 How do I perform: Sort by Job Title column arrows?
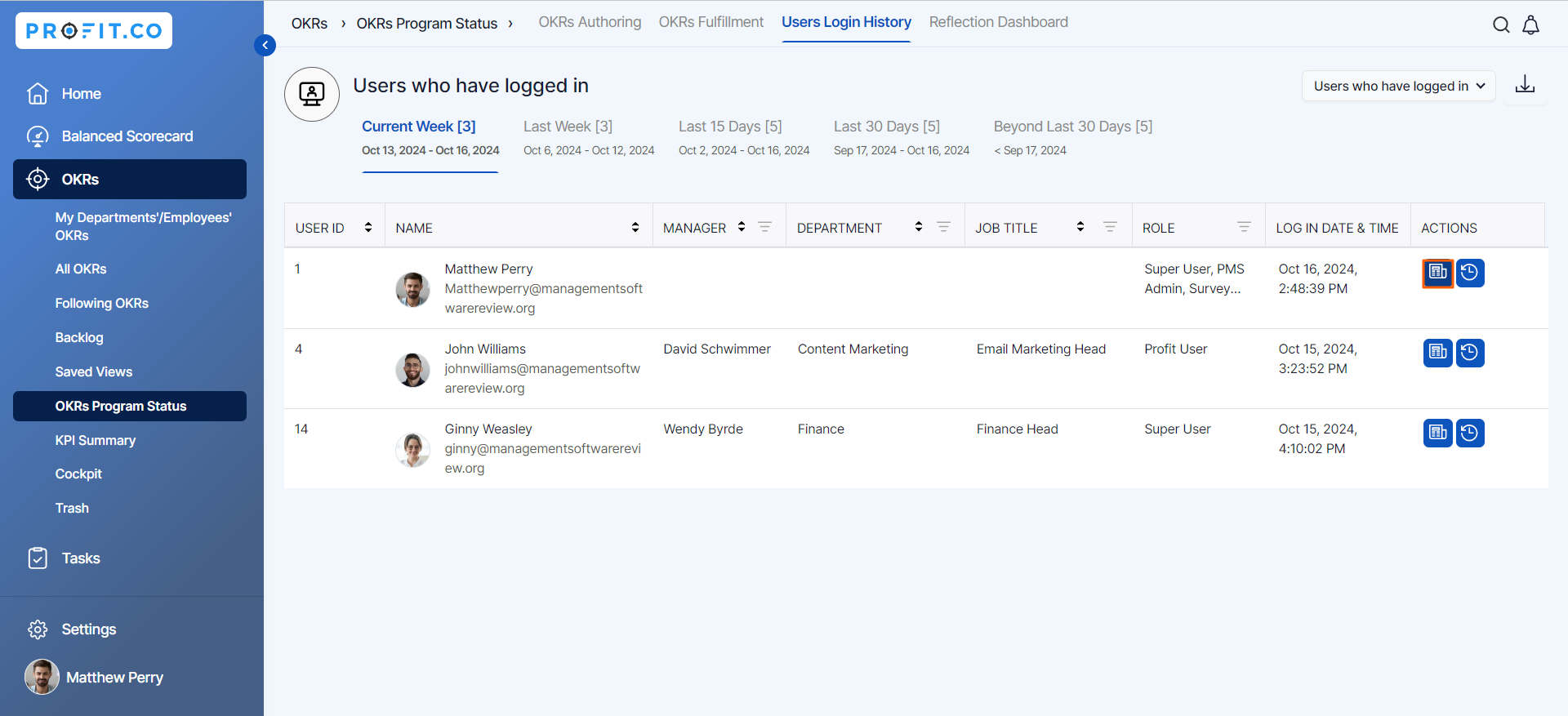click(1080, 227)
